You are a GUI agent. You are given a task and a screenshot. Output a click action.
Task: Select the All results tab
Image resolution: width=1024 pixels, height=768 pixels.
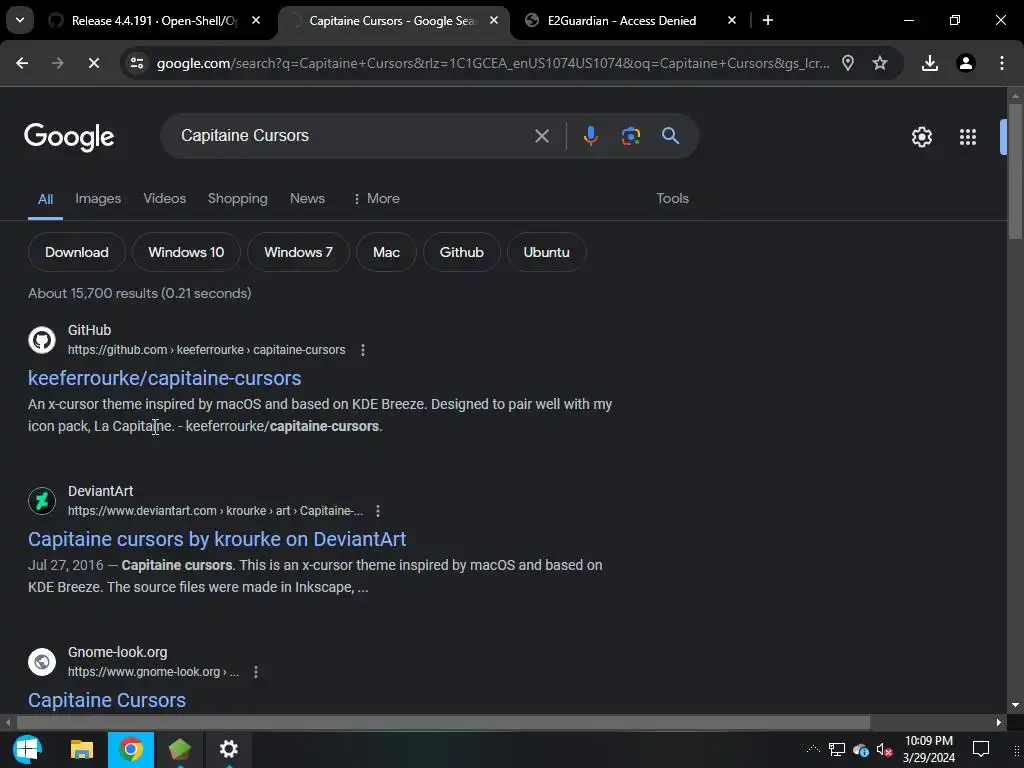click(45, 199)
